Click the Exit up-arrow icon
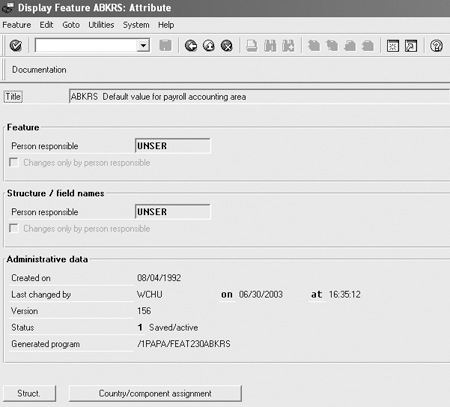The height and width of the screenshot is (407, 450). tap(209, 46)
